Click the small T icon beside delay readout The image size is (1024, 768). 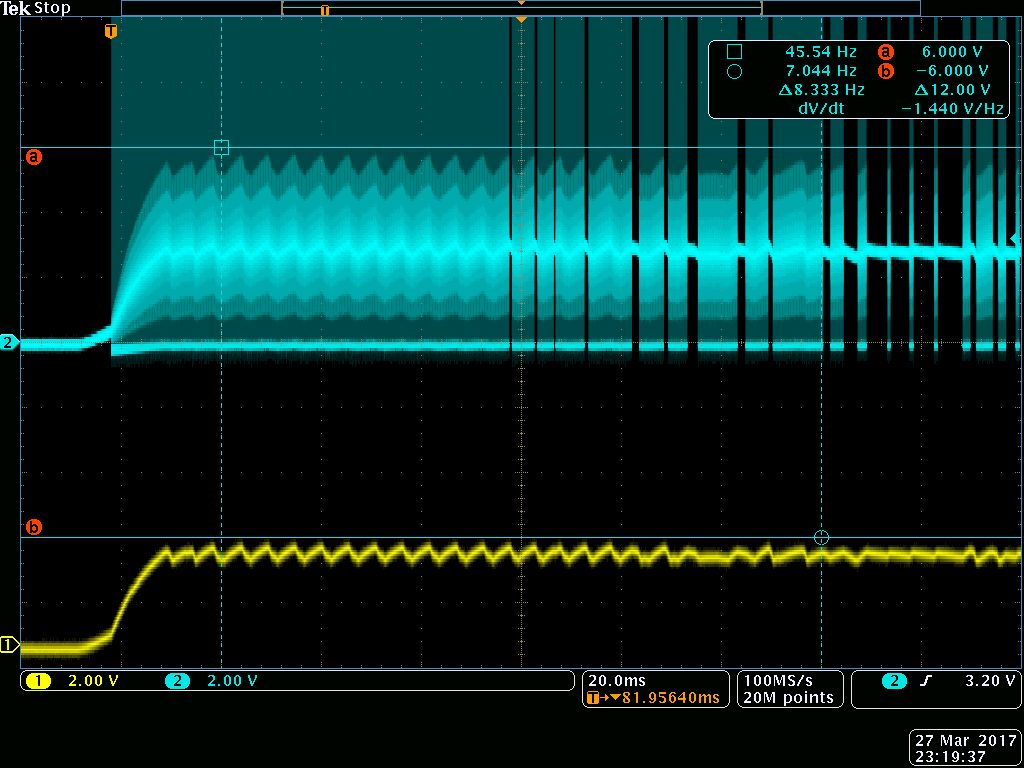click(x=592, y=697)
